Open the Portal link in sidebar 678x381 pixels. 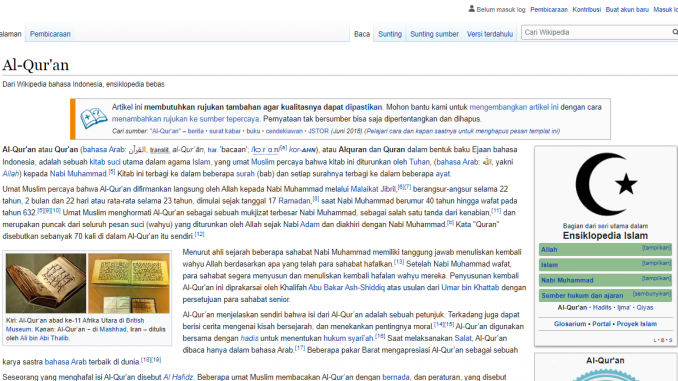click(x=601, y=323)
